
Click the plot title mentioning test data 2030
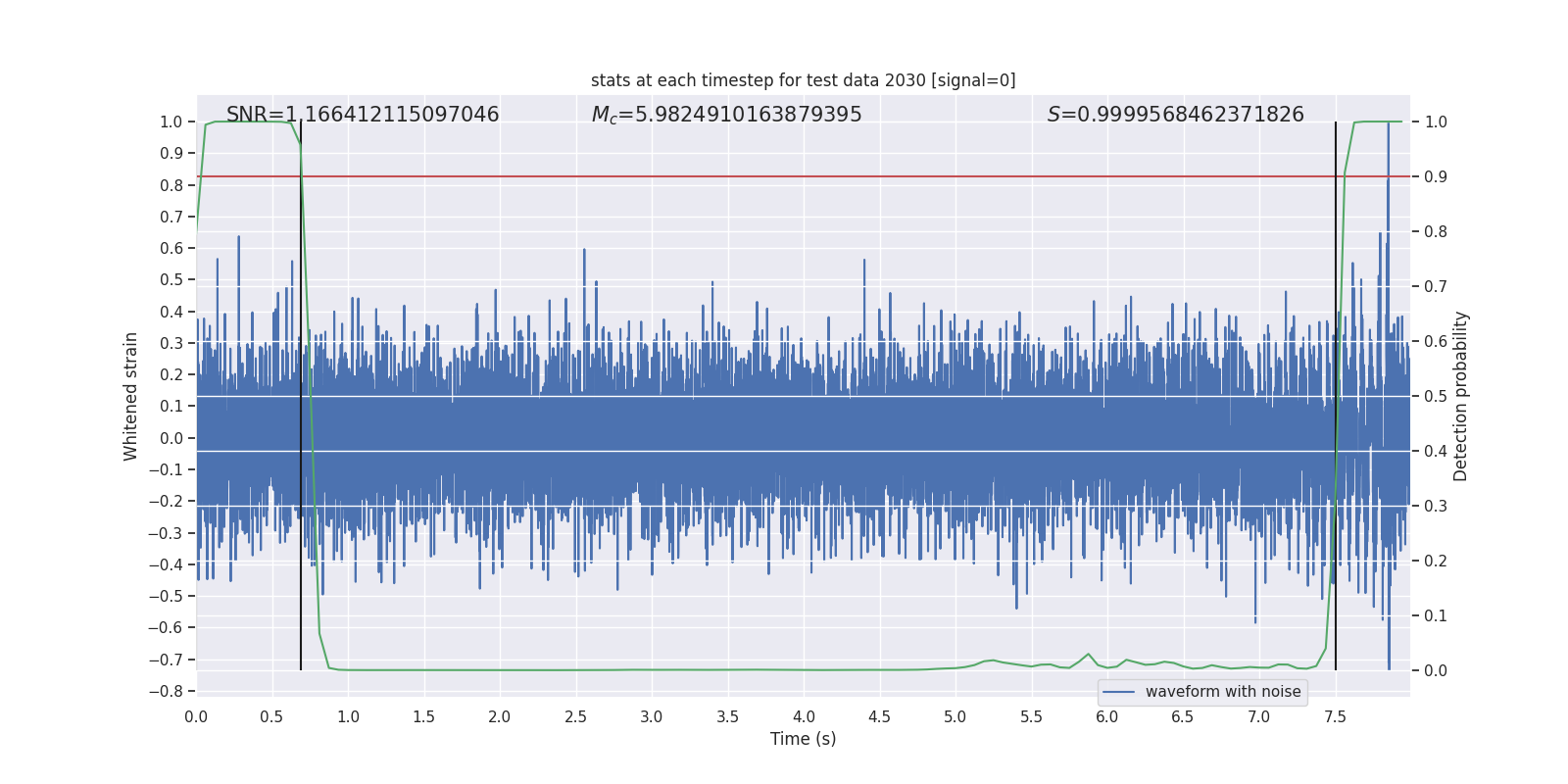point(803,80)
